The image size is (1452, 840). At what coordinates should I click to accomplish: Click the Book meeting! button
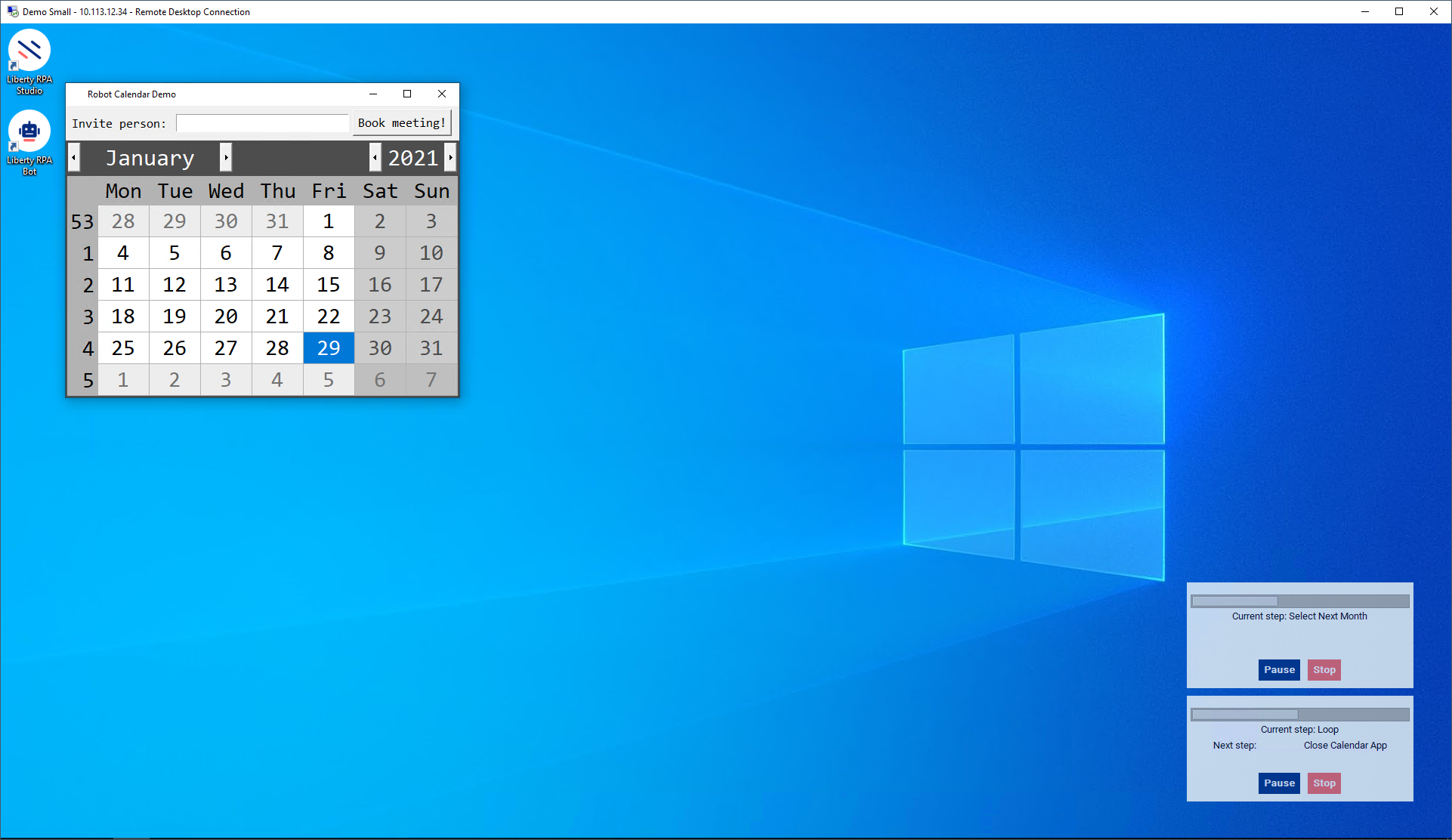point(401,123)
